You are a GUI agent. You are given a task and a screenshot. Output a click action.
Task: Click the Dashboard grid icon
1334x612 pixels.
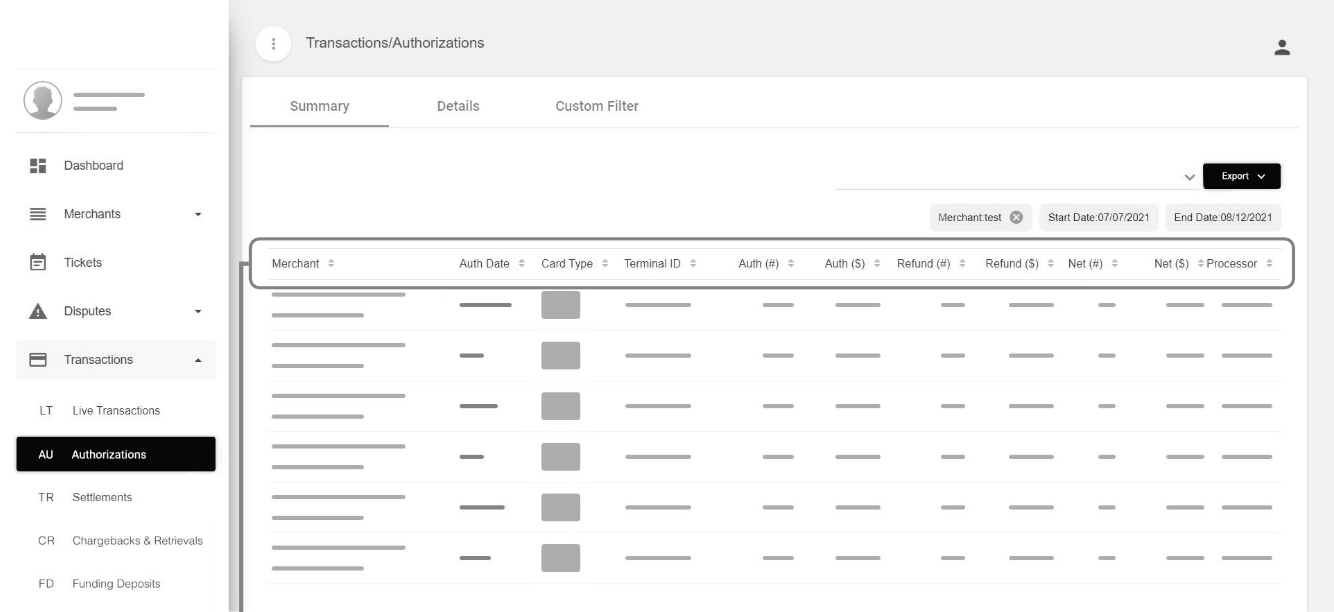[38, 166]
